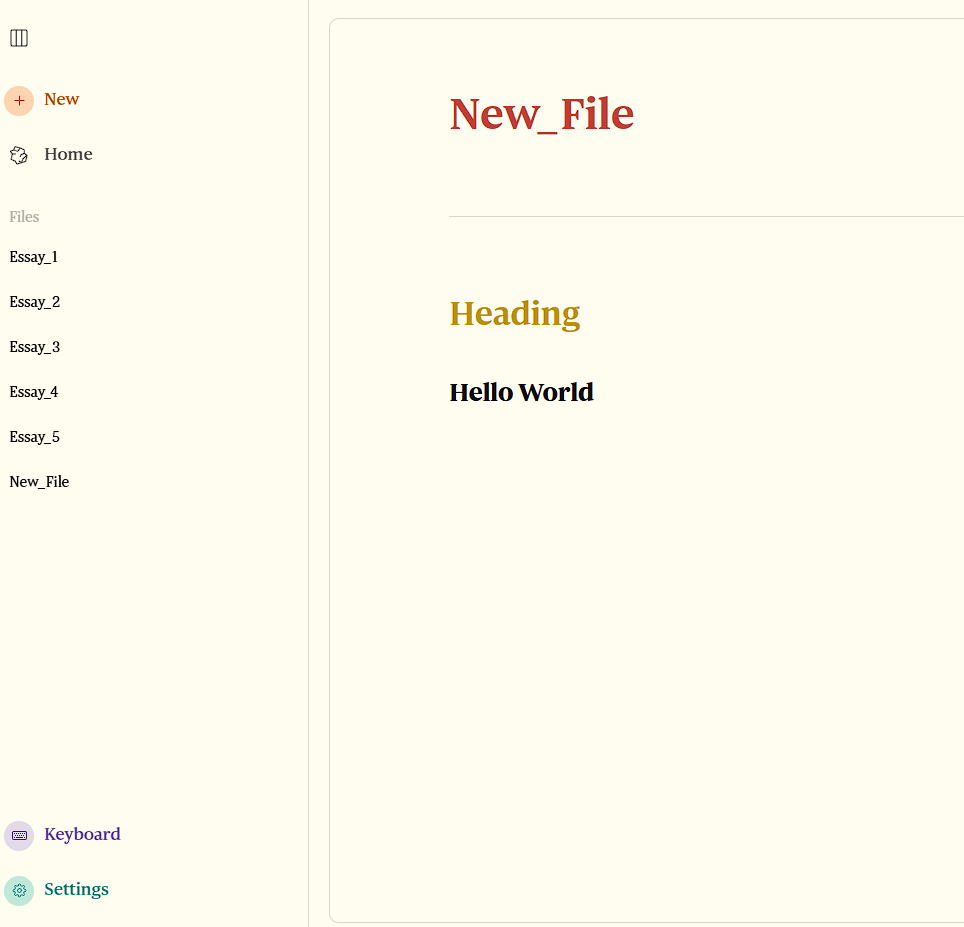Screen dimensions: 964x927
Task: Select Essay_4 in the sidebar
Action: coord(34,392)
